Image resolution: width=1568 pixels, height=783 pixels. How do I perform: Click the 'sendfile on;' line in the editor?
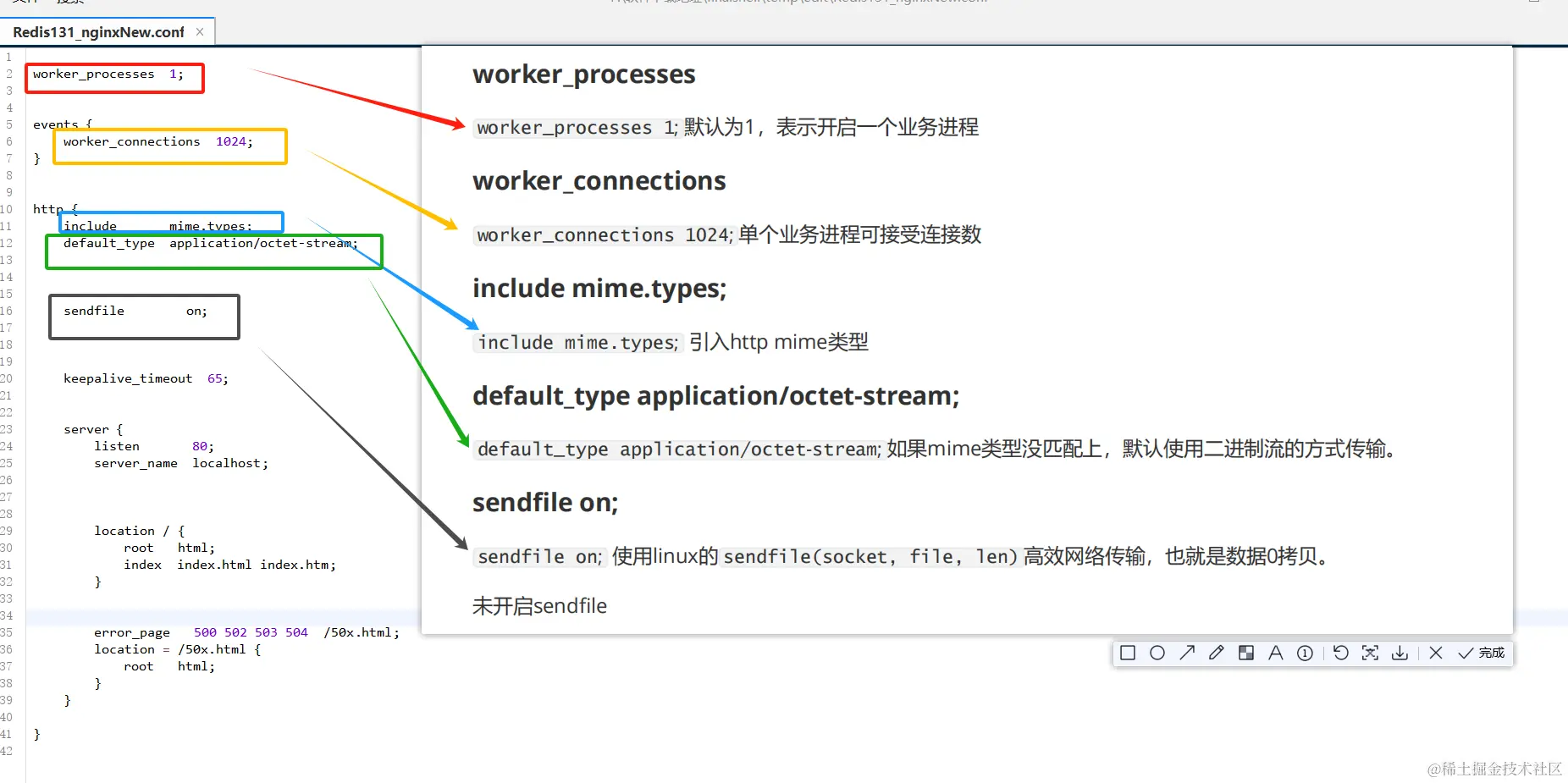135,311
